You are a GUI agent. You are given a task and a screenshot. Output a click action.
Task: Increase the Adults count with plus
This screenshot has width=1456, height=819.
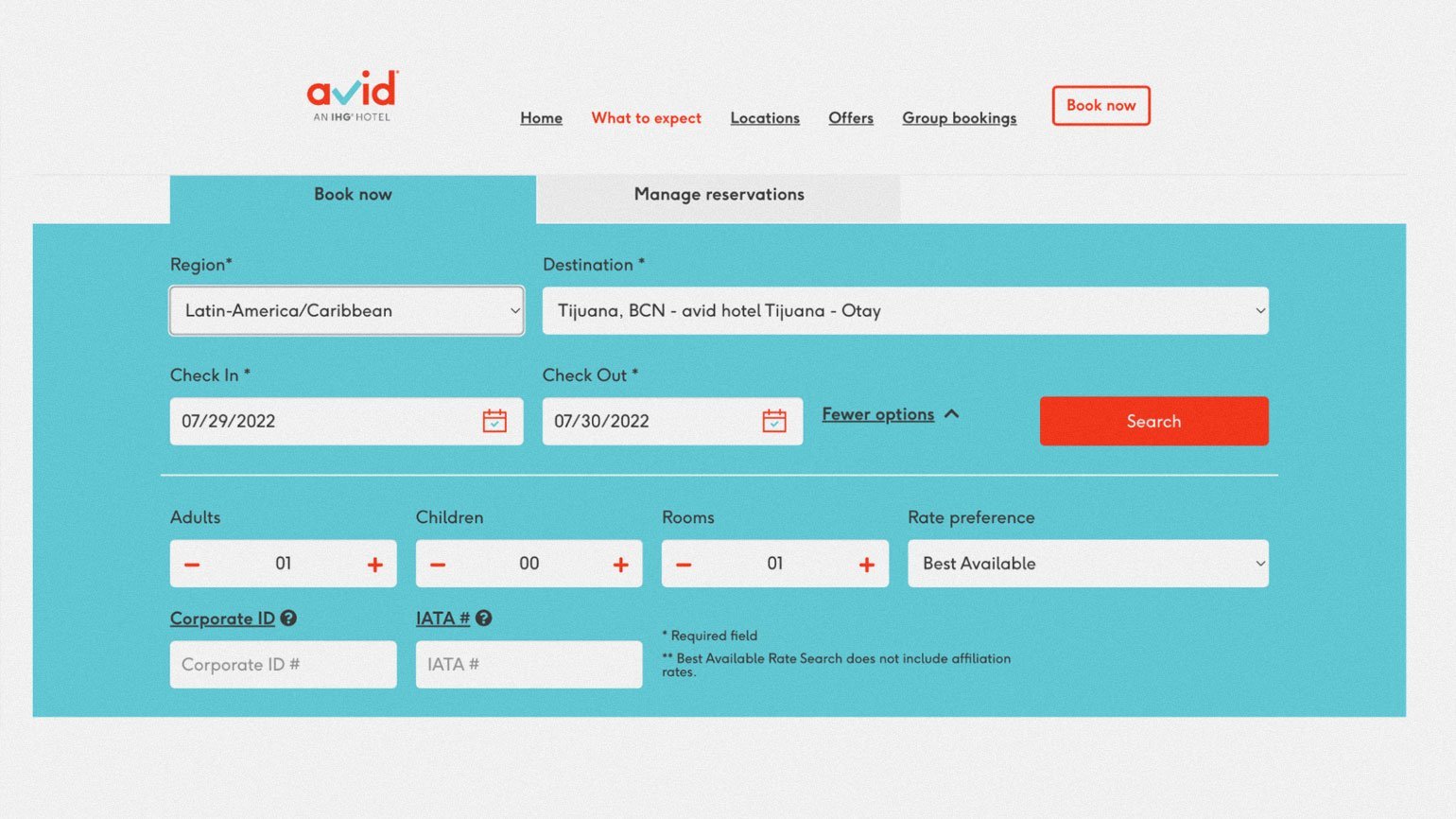375,565
